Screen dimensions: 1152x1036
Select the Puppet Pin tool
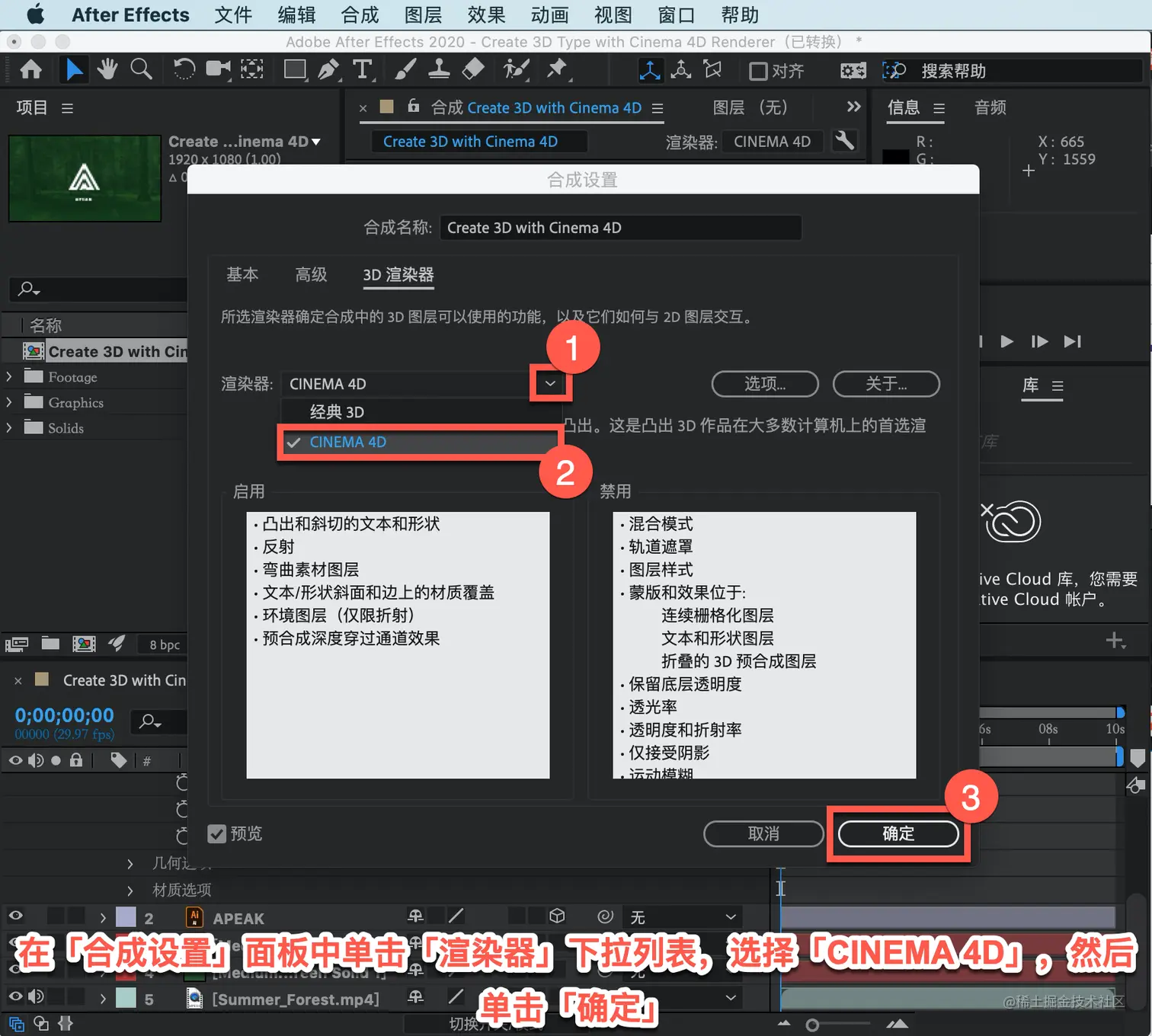coord(558,70)
